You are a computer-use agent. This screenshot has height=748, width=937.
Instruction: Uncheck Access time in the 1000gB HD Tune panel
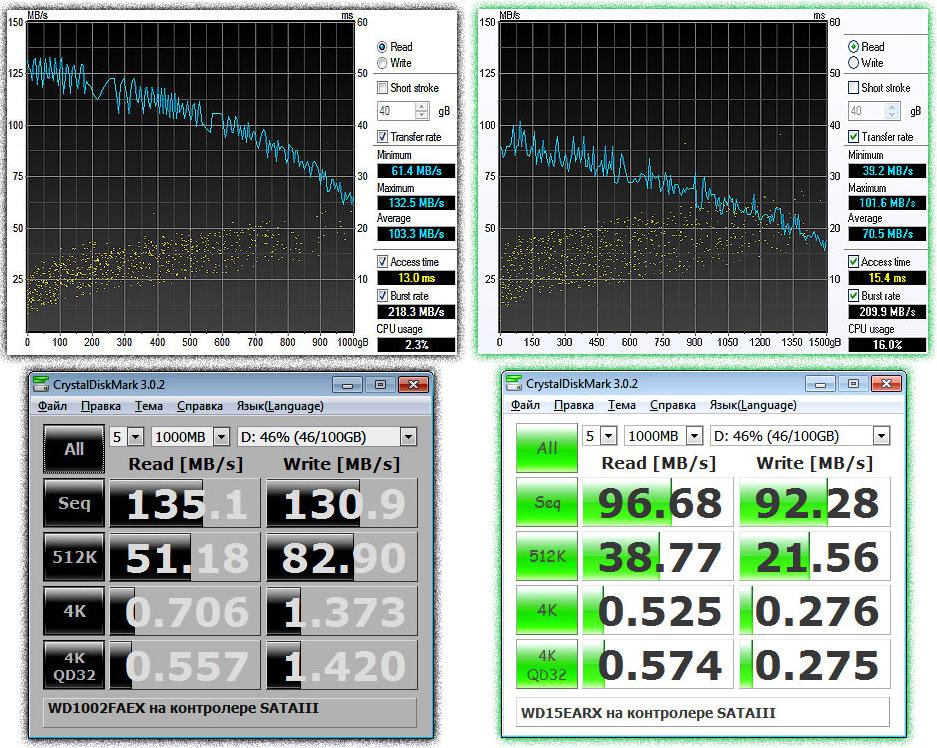click(x=383, y=262)
